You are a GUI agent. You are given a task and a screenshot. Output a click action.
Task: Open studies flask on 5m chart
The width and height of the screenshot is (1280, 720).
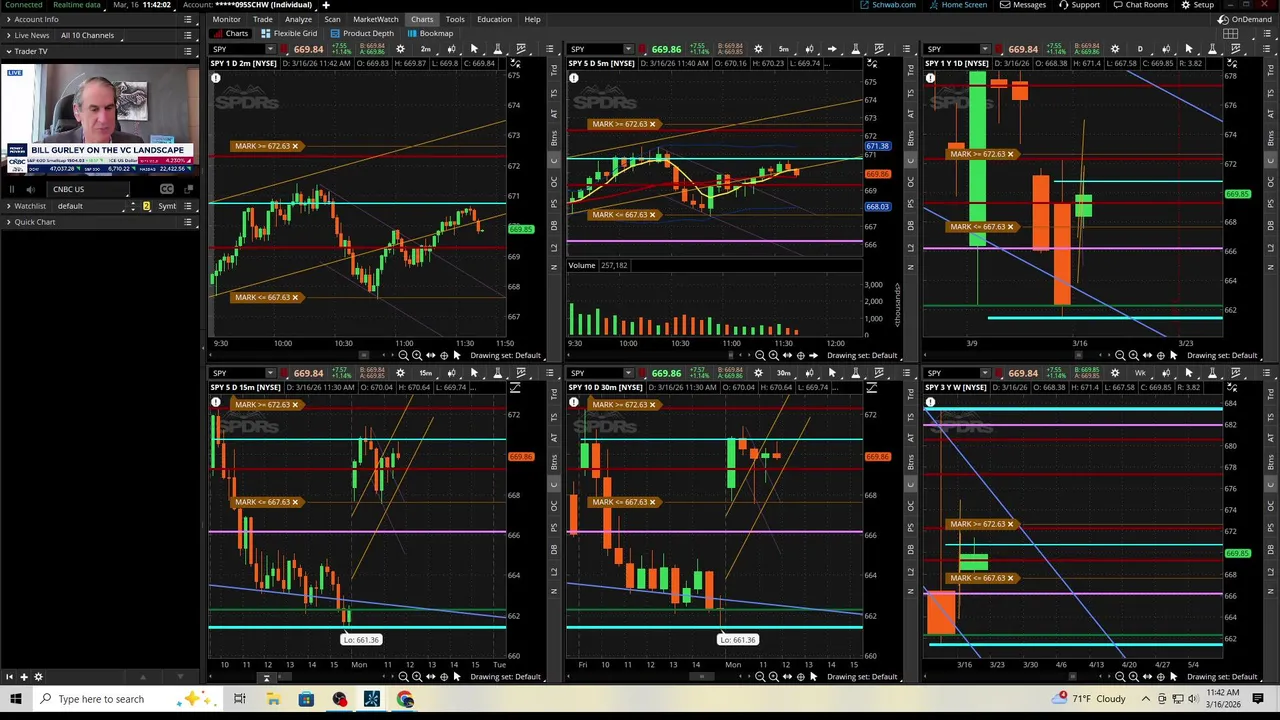pos(855,49)
